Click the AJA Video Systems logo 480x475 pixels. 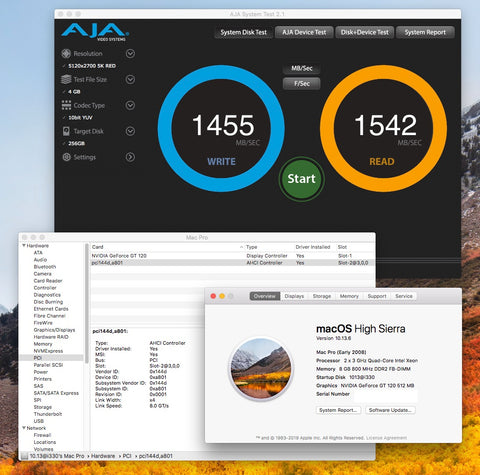pyautogui.click(x=95, y=32)
